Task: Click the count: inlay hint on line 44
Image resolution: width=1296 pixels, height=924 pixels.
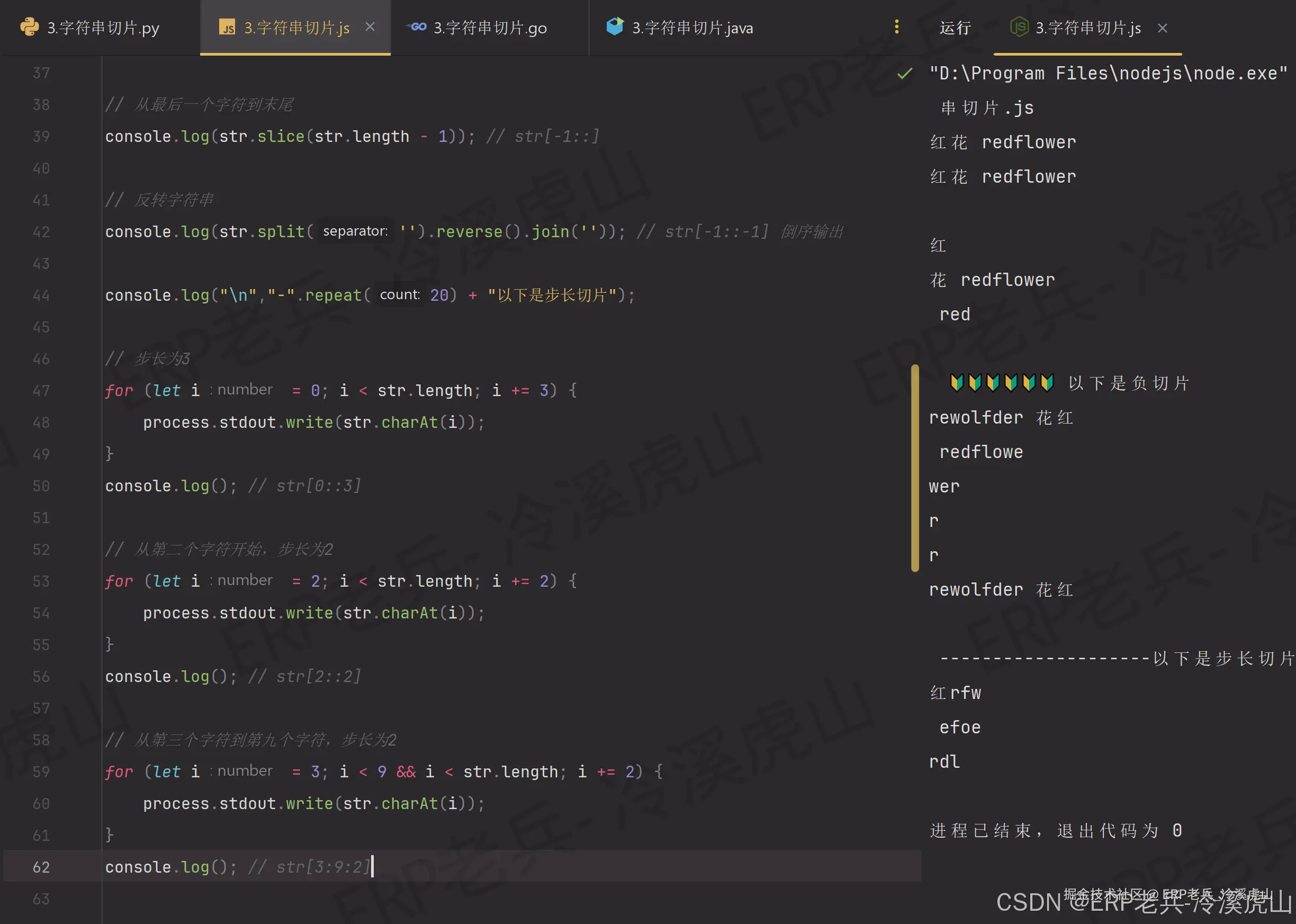Action: (x=400, y=295)
